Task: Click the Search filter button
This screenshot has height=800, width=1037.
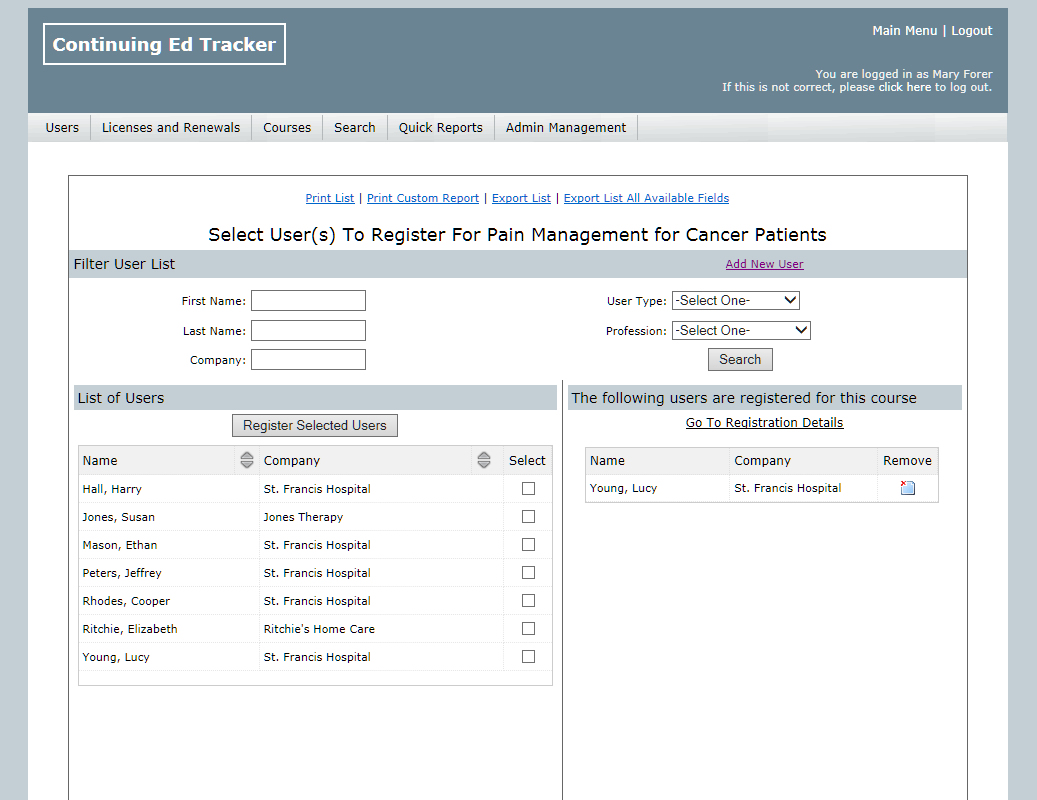Action: click(740, 359)
